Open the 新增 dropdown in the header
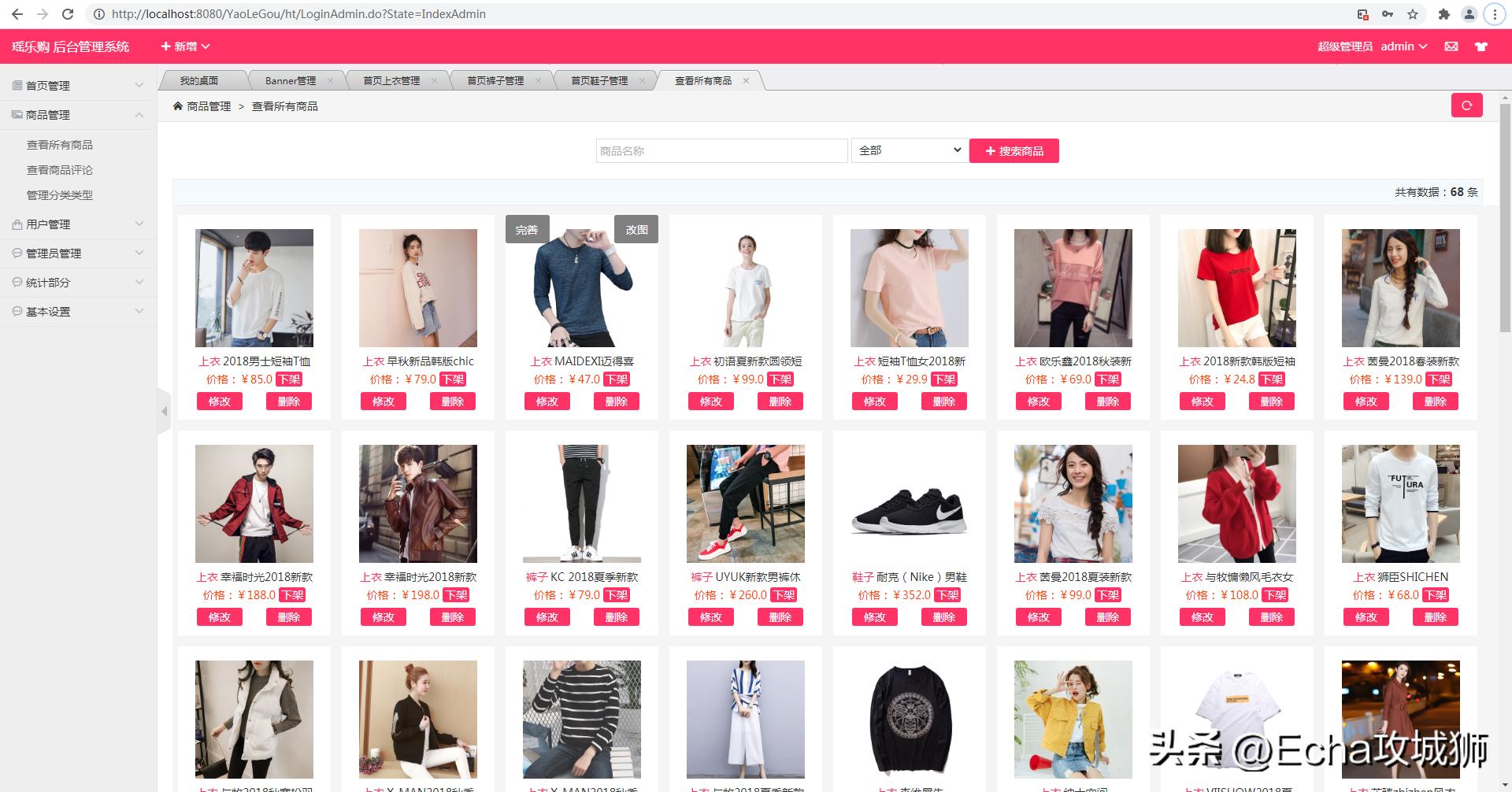1512x792 pixels. click(183, 46)
